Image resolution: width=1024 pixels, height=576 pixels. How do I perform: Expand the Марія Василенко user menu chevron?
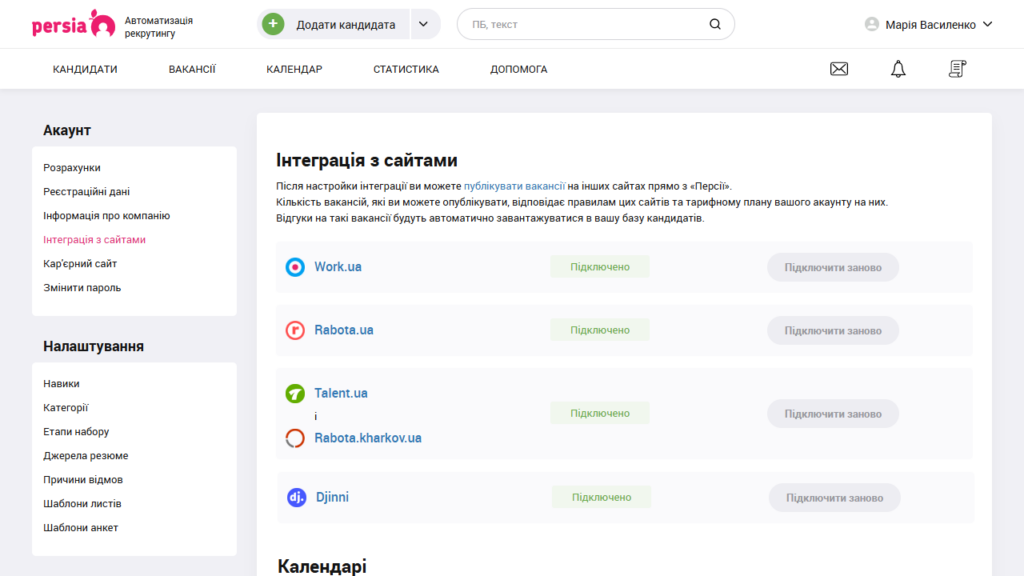tap(987, 24)
